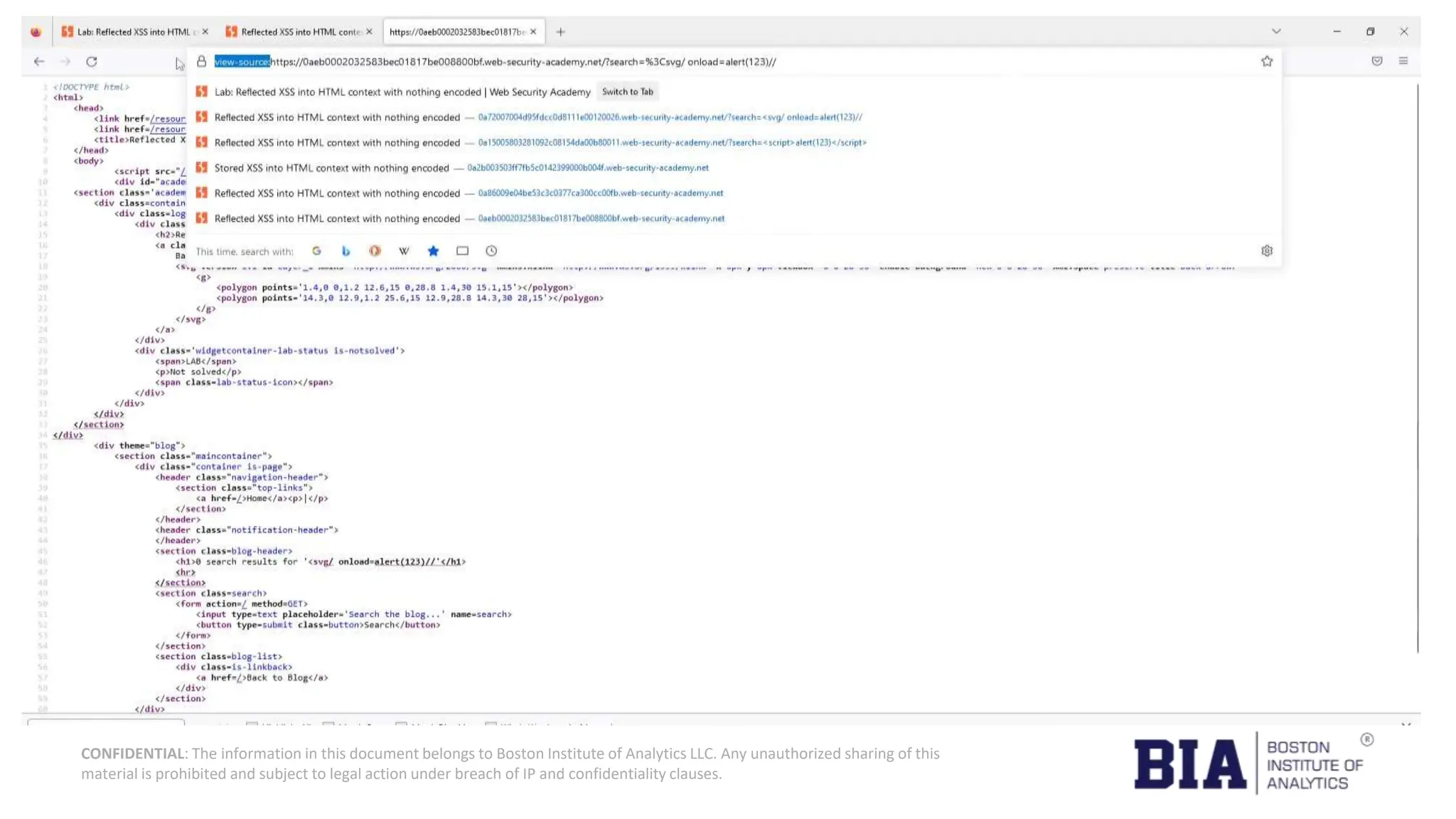Click the Switch to Tab button
Screen dimensions: 1456x819
627,92
